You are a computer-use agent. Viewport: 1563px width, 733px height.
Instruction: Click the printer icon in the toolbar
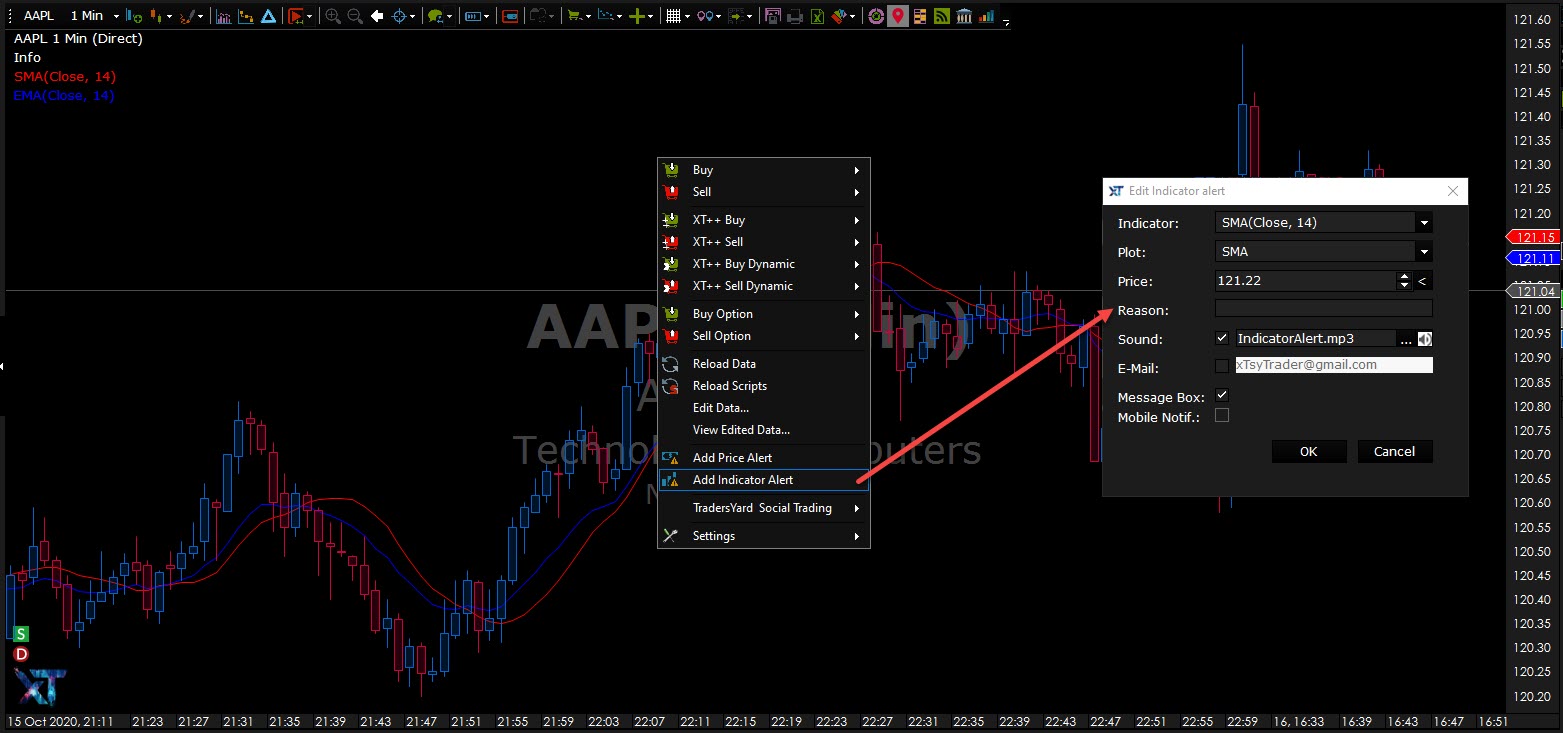coord(795,16)
